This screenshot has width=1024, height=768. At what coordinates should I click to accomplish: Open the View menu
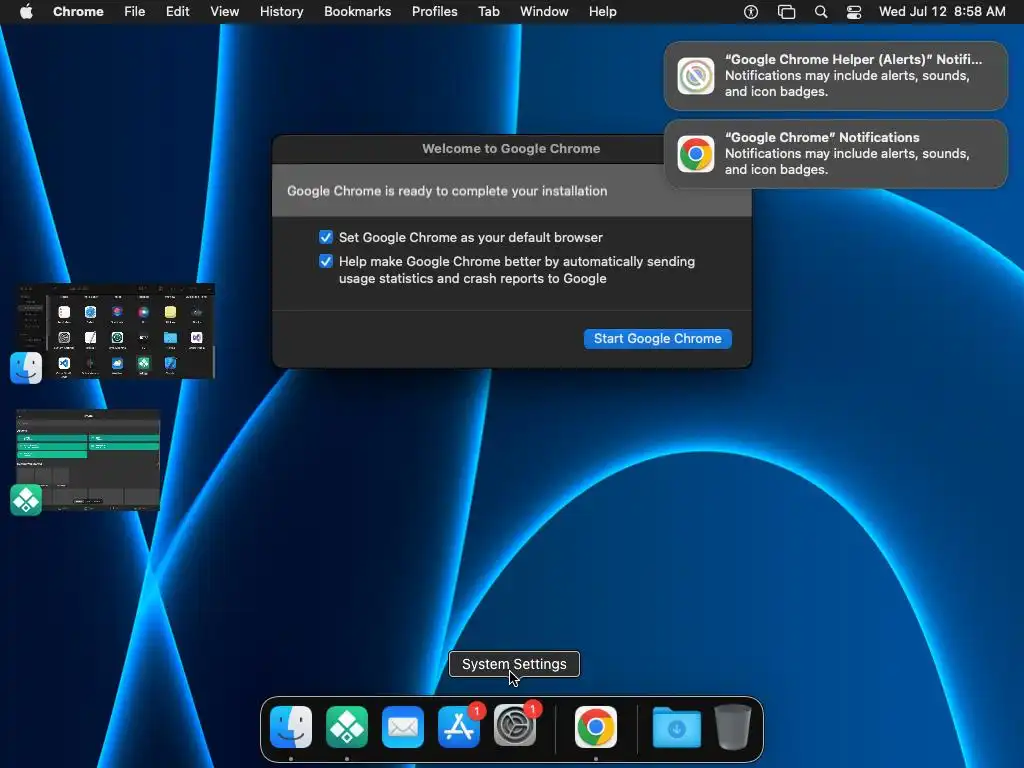coord(224,12)
